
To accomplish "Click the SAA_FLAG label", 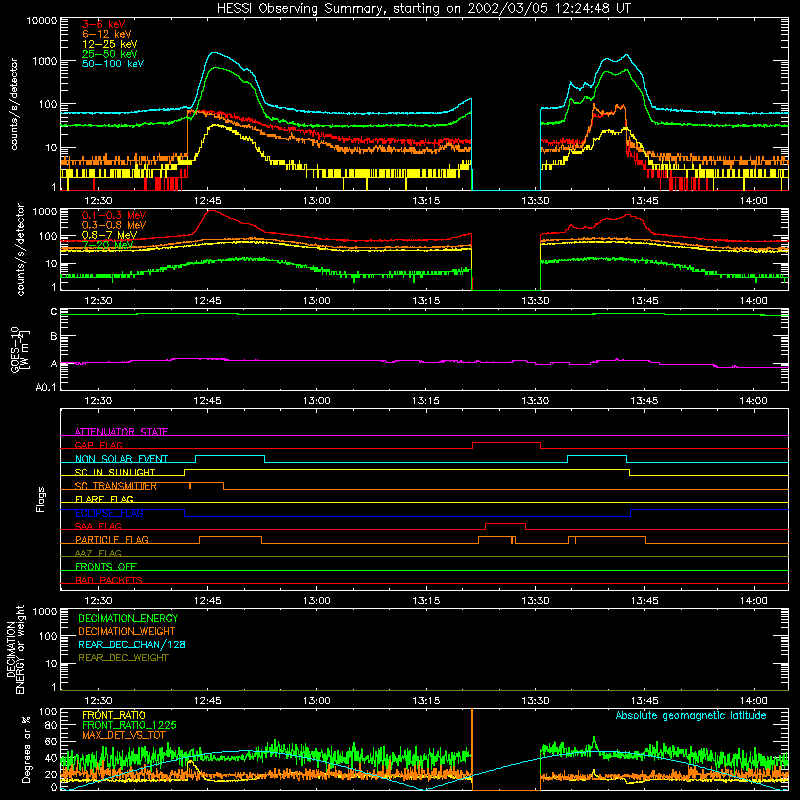I will 98,526.
